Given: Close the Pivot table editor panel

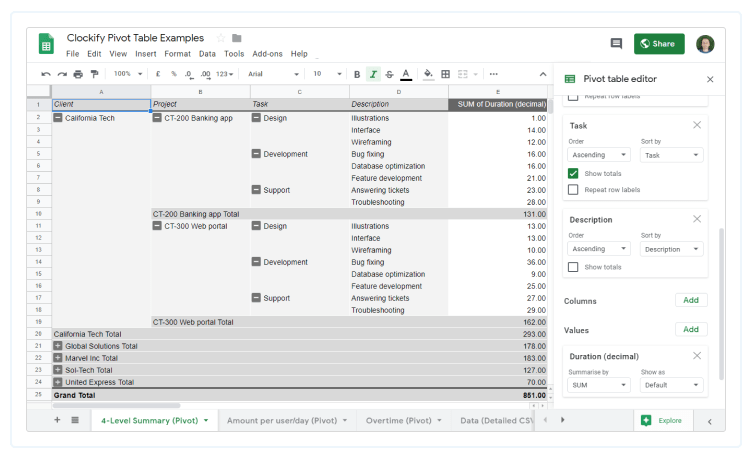Looking at the screenshot, I should 710,79.
